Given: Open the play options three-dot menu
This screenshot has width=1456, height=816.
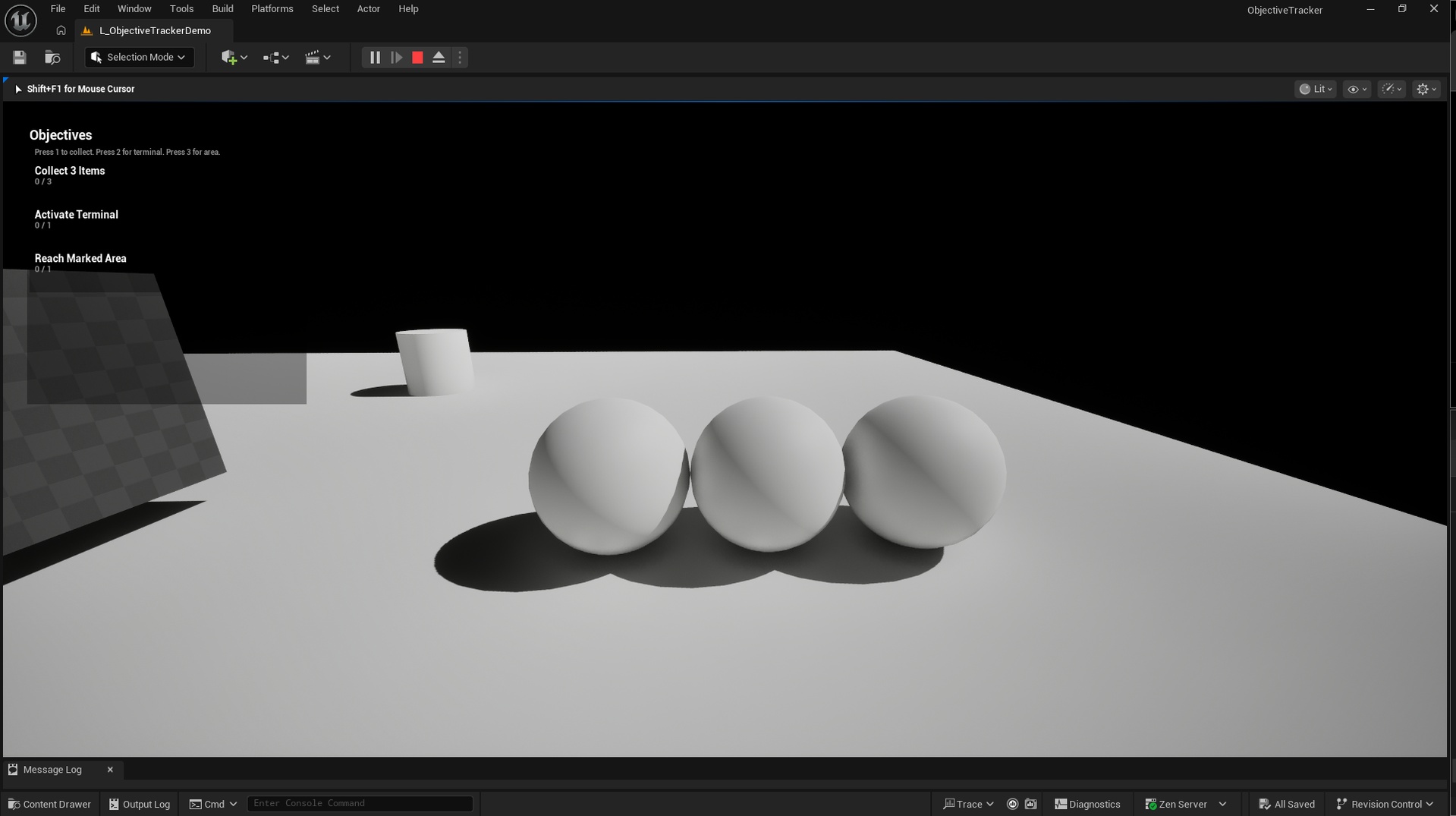Looking at the screenshot, I should (x=460, y=58).
